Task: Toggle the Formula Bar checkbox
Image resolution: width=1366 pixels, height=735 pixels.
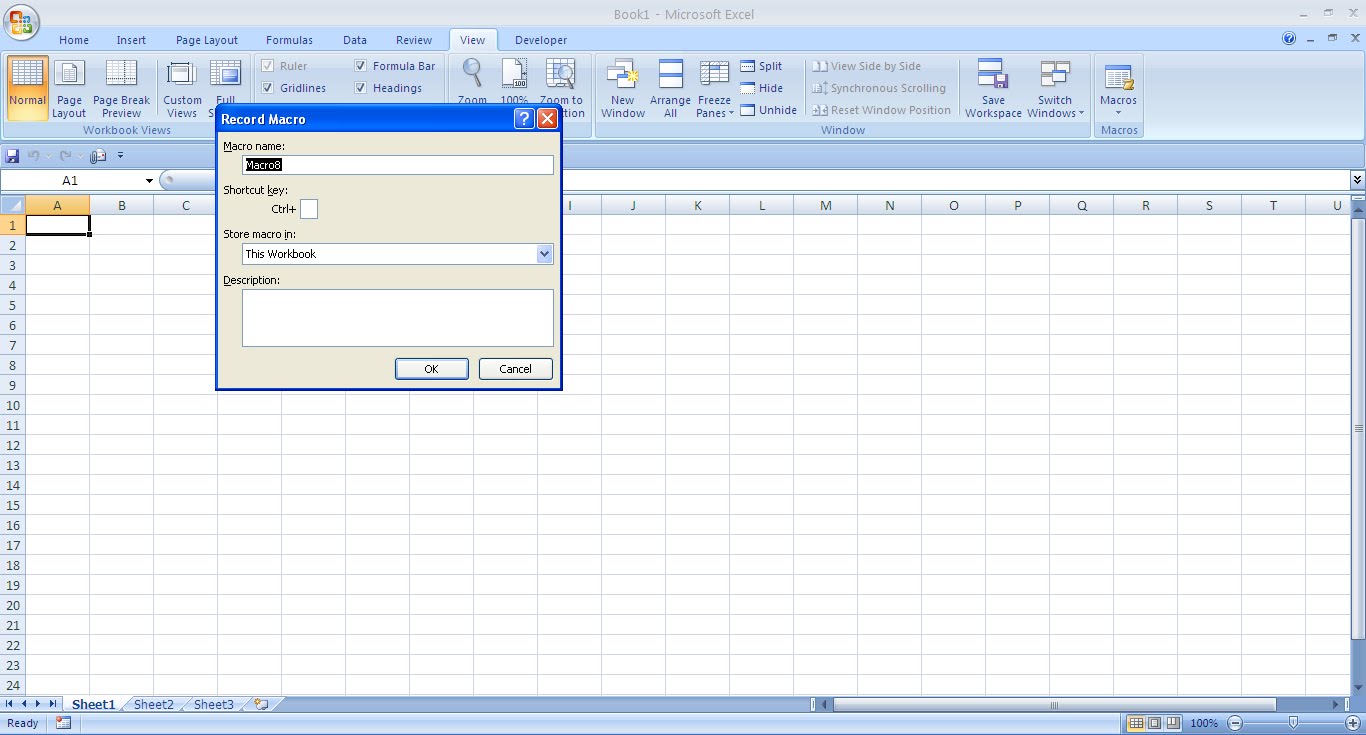Action: (361, 66)
